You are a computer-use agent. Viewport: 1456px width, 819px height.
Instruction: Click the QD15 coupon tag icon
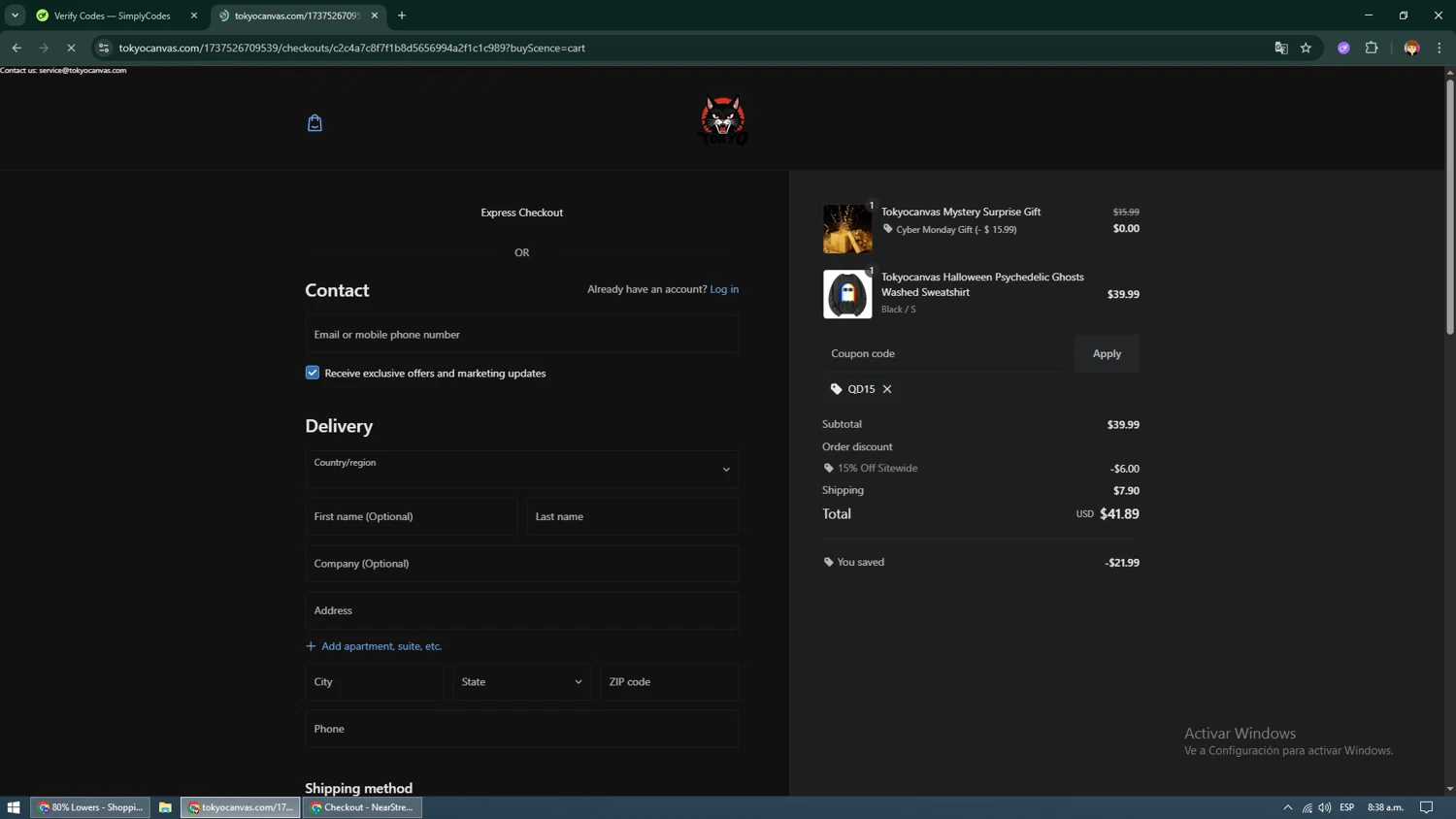pyautogui.click(x=836, y=389)
